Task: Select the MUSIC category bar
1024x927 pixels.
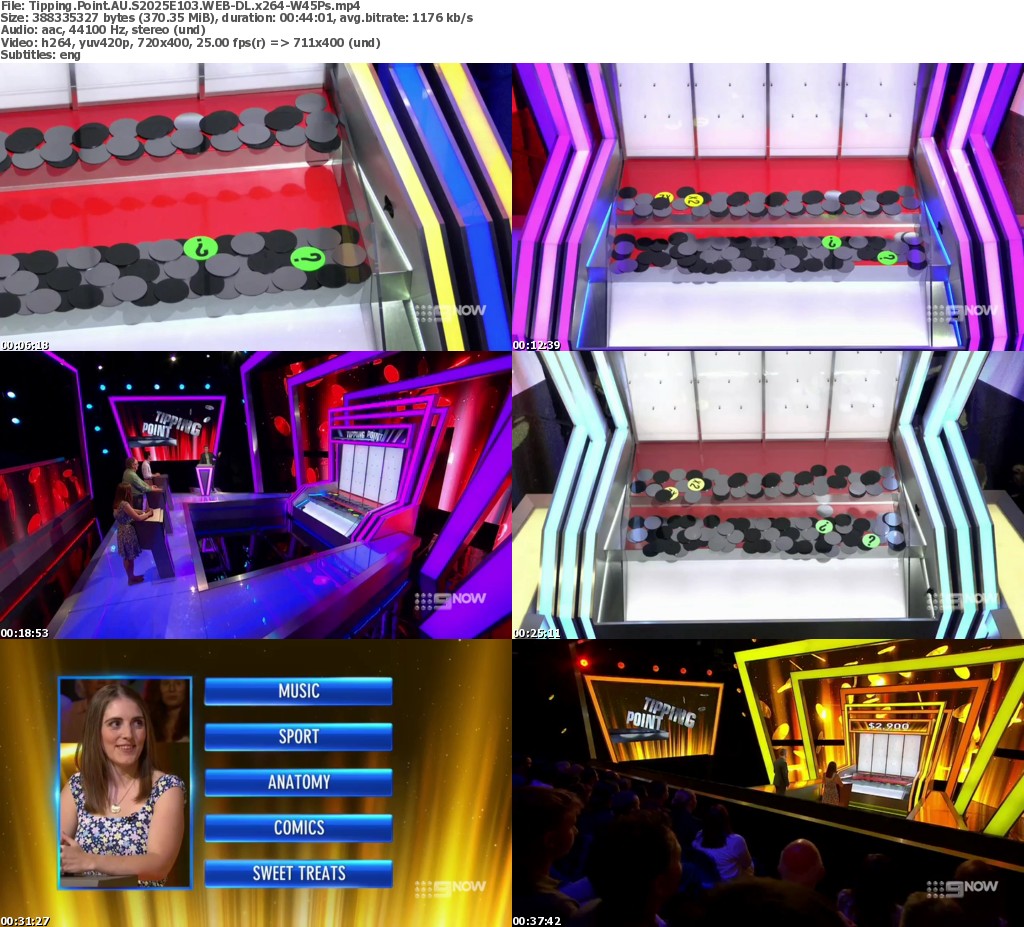Action: pyautogui.click(x=298, y=691)
